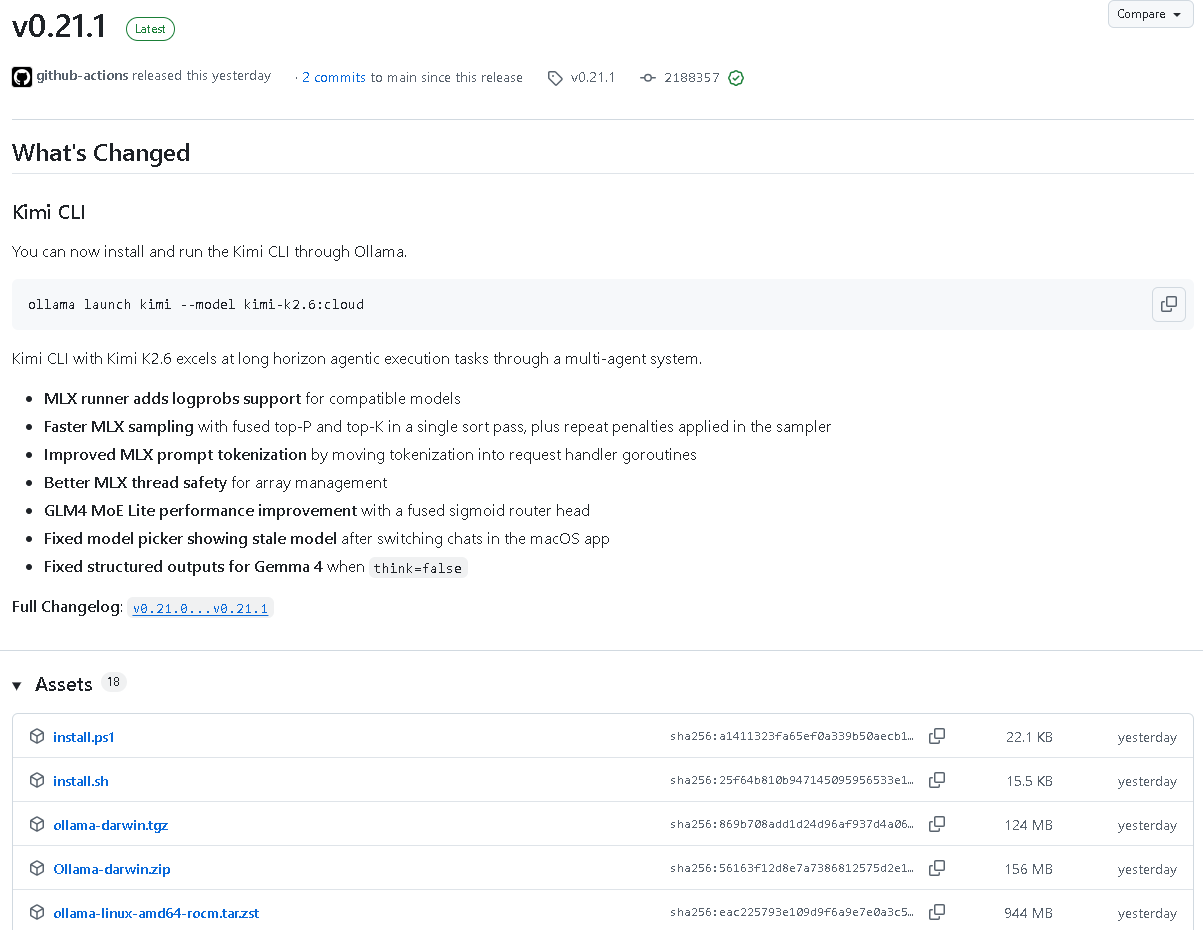The image size is (1203, 930).
Task: Click the Assets count badge 18
Action: [x=114, y=682]
